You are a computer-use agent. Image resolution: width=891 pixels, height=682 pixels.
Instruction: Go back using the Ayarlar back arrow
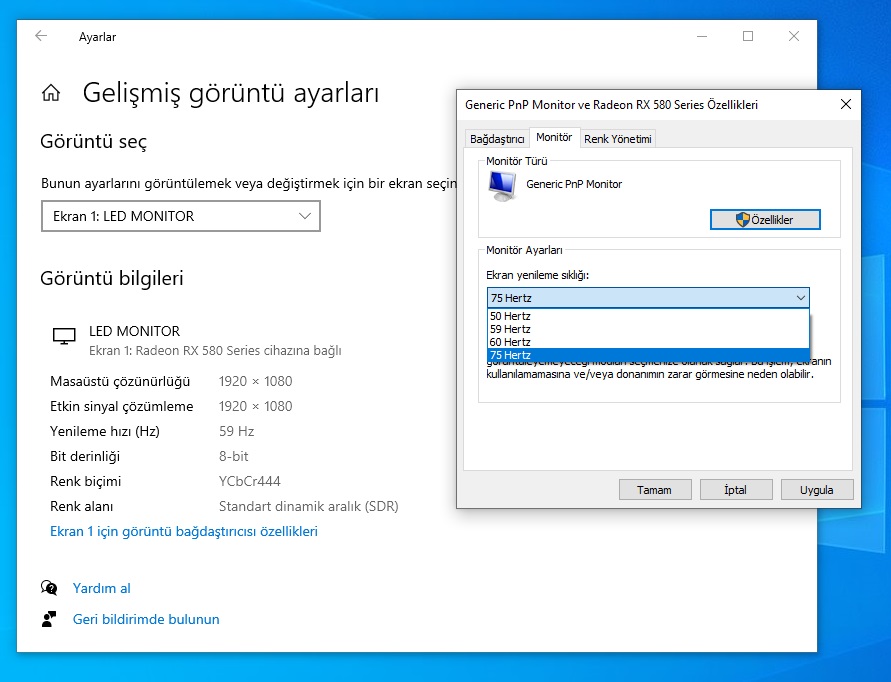41,36
